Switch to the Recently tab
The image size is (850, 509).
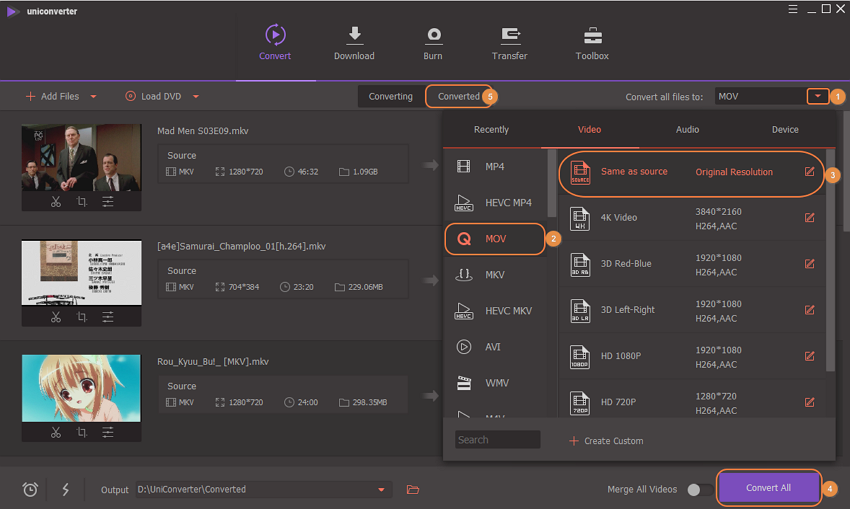point(491,130)
